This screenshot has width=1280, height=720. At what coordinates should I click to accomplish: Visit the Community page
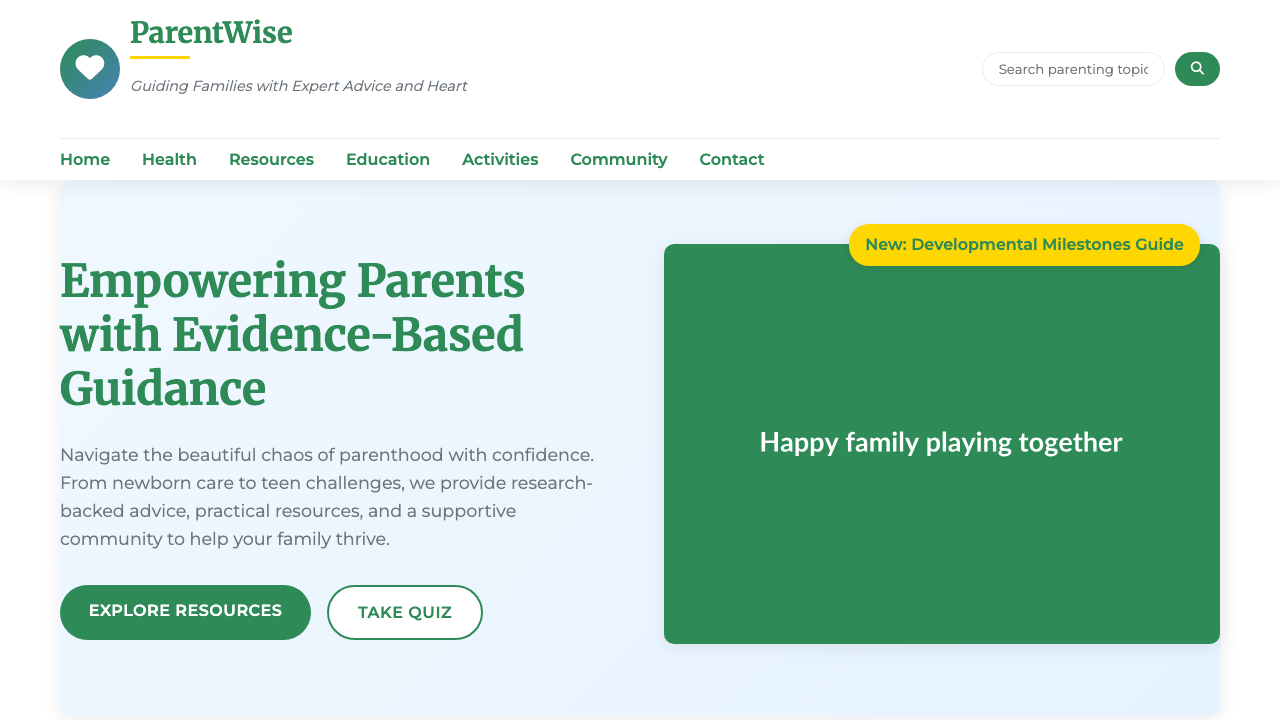point(619,159)
